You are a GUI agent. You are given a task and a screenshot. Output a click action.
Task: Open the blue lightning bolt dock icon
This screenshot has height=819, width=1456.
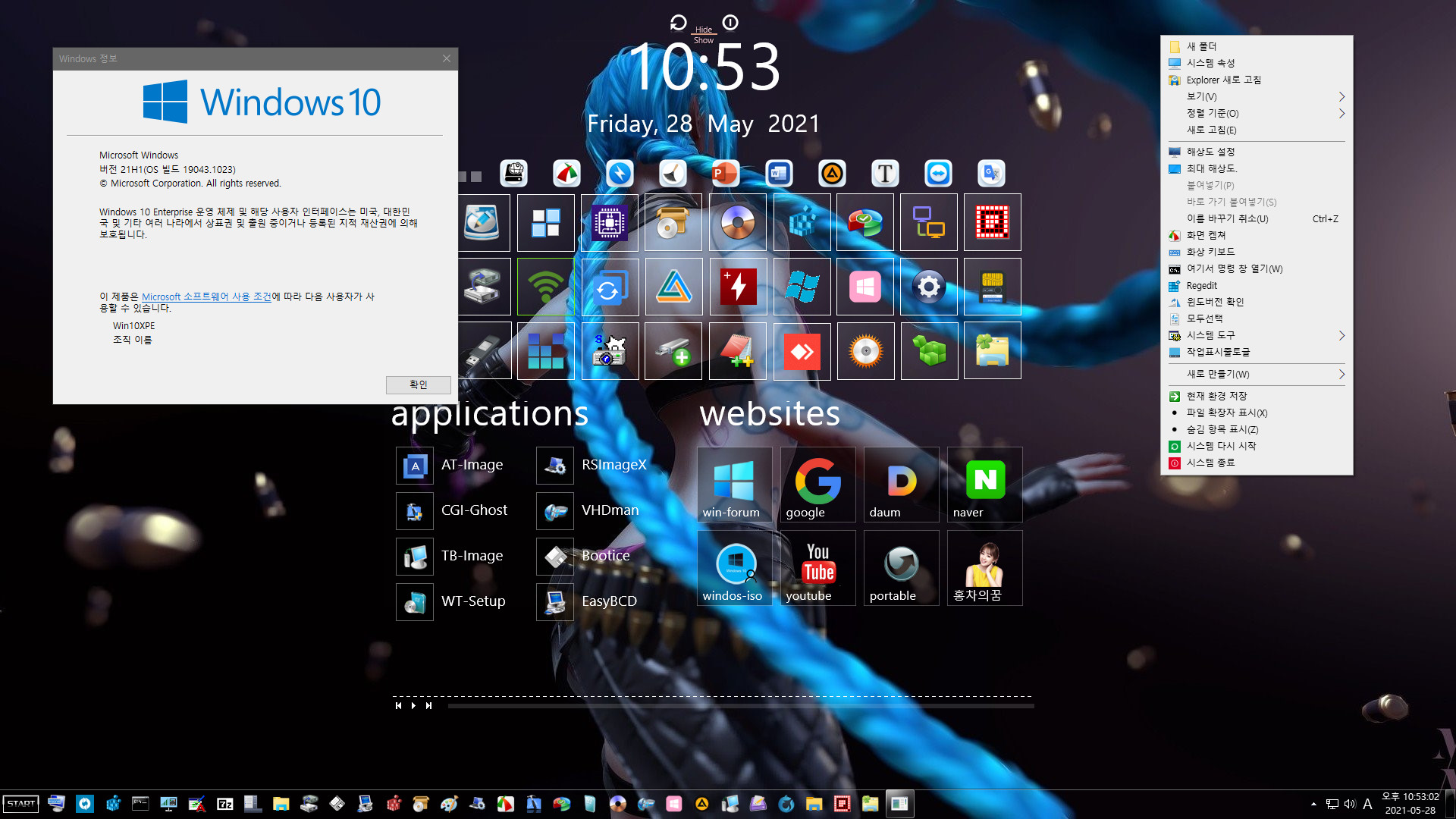click(x=620, y=174)
